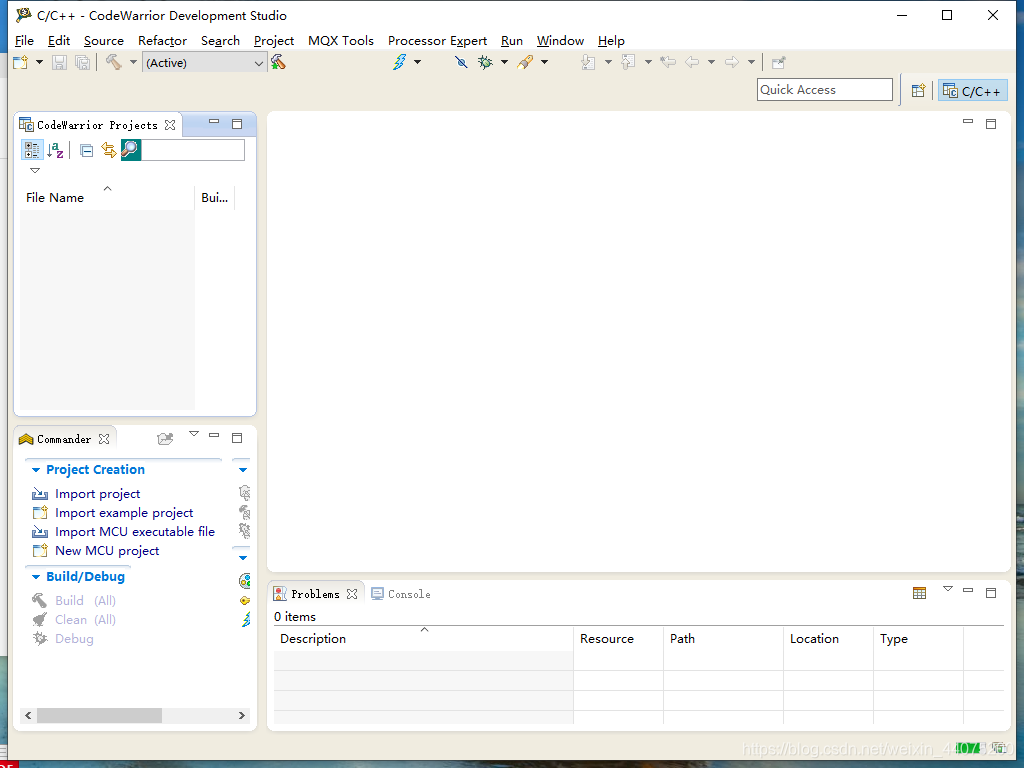This screenshot has width=1024, height=768.
Task: Click the New wizard toolbar icon
Action: [x=21, y=63]
